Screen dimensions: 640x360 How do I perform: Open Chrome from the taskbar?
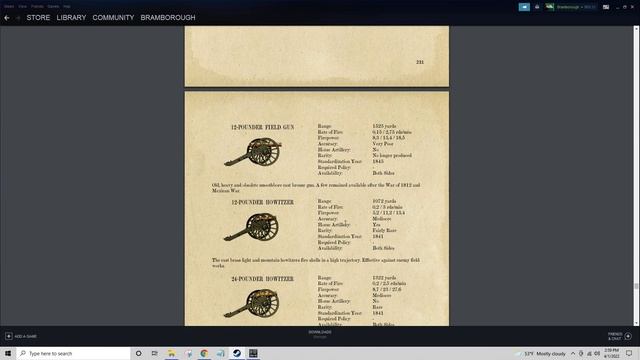204,353
